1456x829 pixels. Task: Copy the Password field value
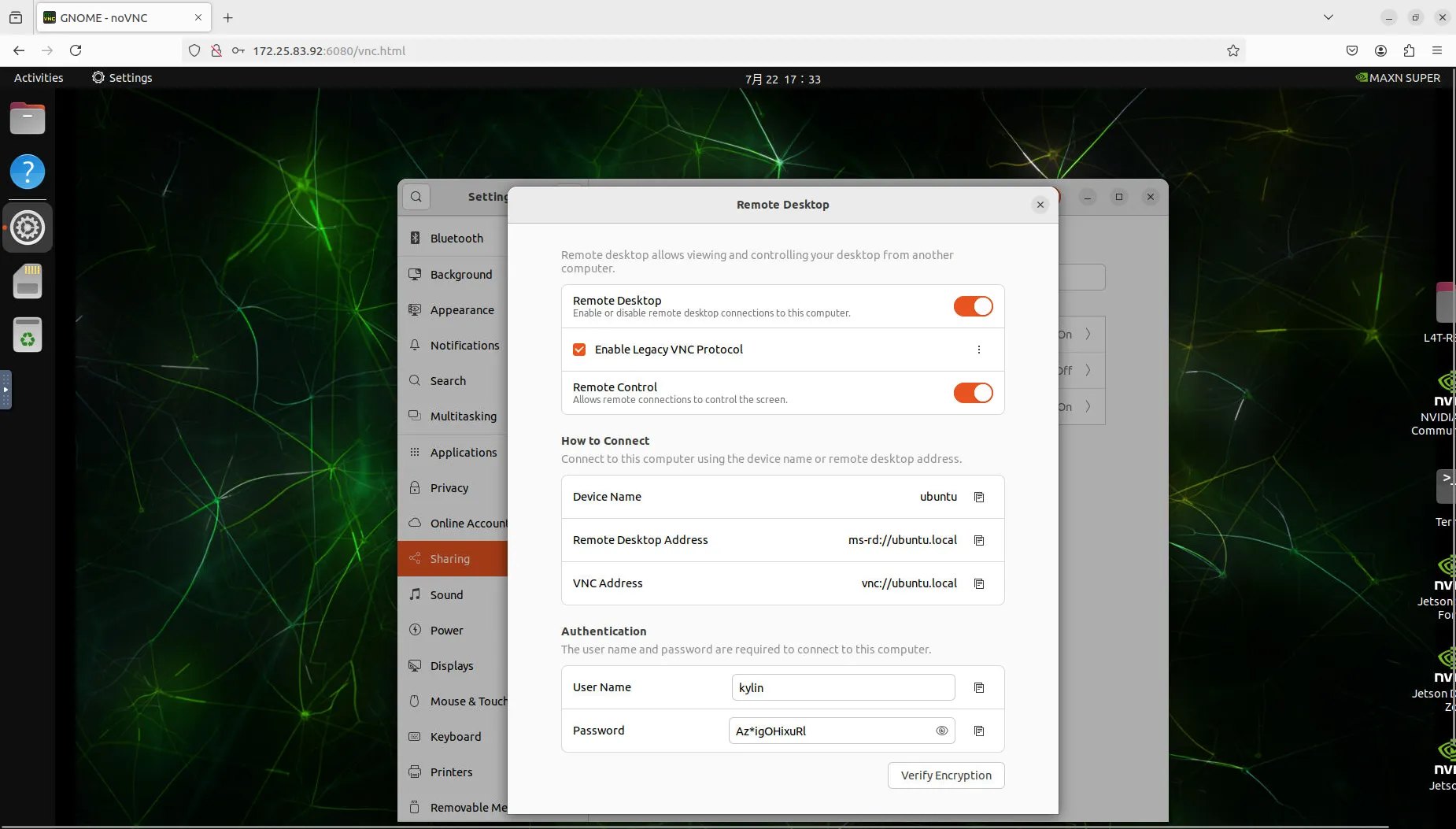tap(979, 731)
